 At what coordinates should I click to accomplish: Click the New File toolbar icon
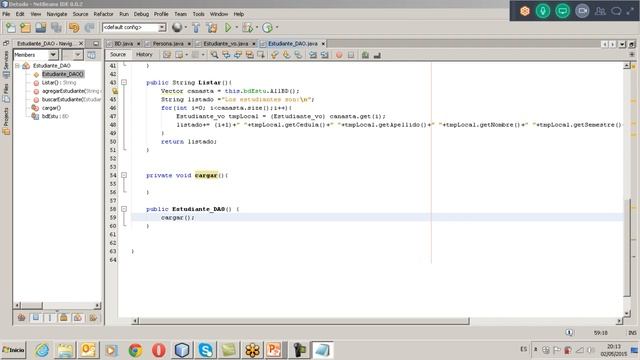[11, 27]
